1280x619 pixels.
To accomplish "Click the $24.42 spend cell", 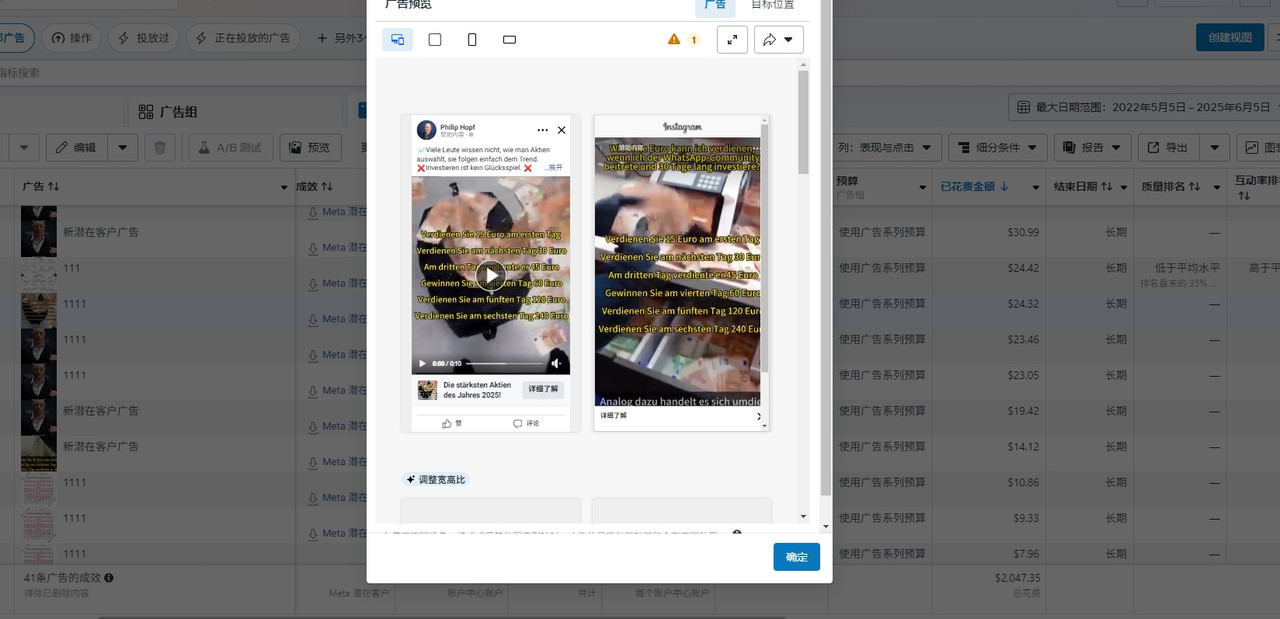I will point(1023,268).
